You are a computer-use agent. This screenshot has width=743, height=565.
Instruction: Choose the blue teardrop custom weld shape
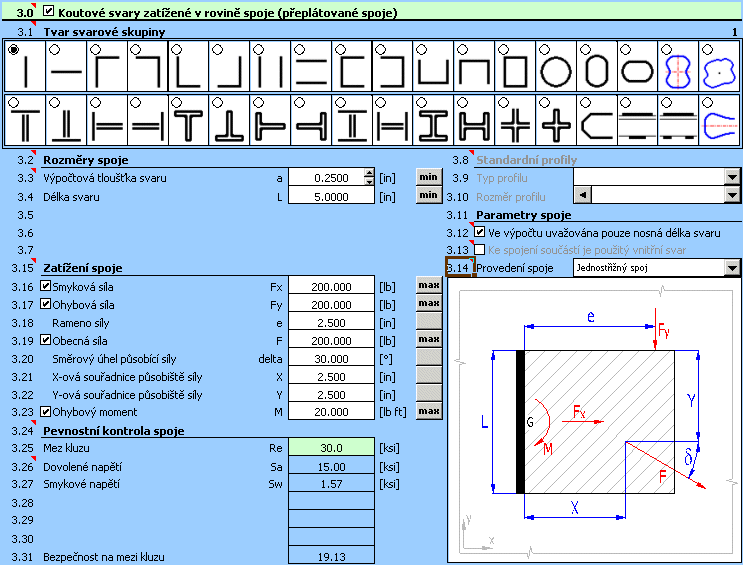707,102
